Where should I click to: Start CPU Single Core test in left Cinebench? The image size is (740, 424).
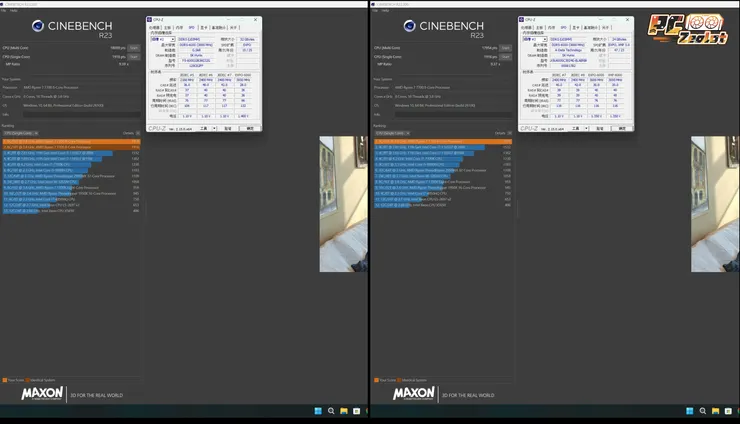pyautogui.click(x=134, y=57)
